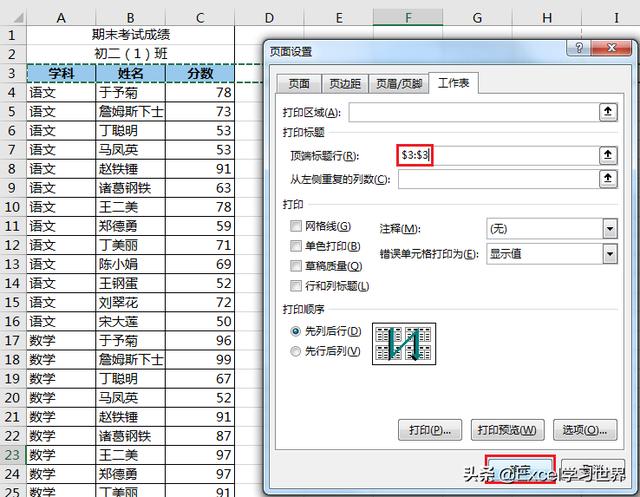Click the cell 陈小娟 in row 13
Screen dimensions: 640x497
pyautogui.click(x=131, y=264)
